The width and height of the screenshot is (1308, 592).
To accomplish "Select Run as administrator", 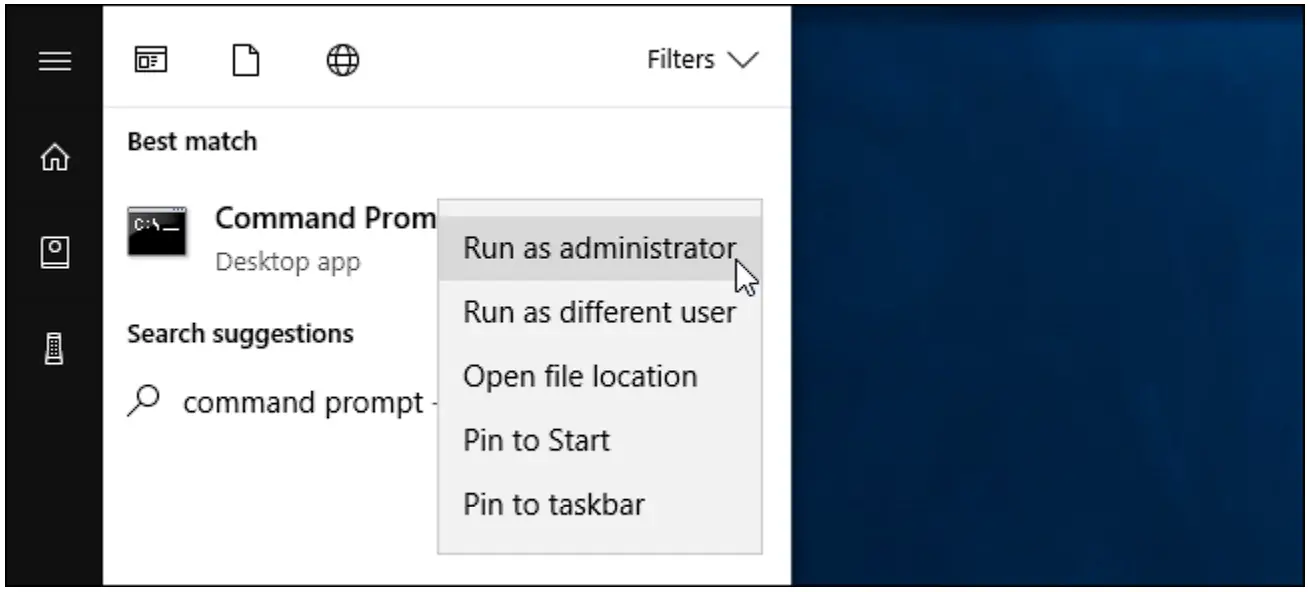I will tap(599, 248).
